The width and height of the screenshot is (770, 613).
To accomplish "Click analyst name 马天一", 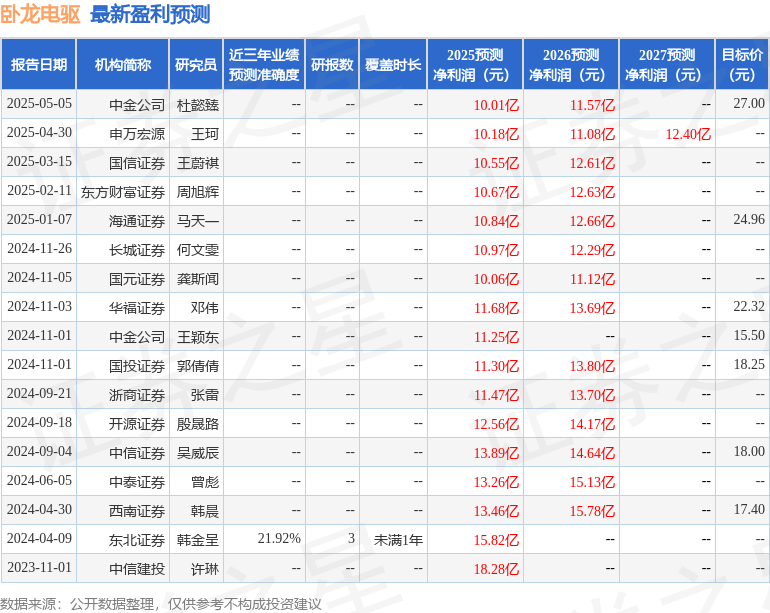I will [198, 221].
